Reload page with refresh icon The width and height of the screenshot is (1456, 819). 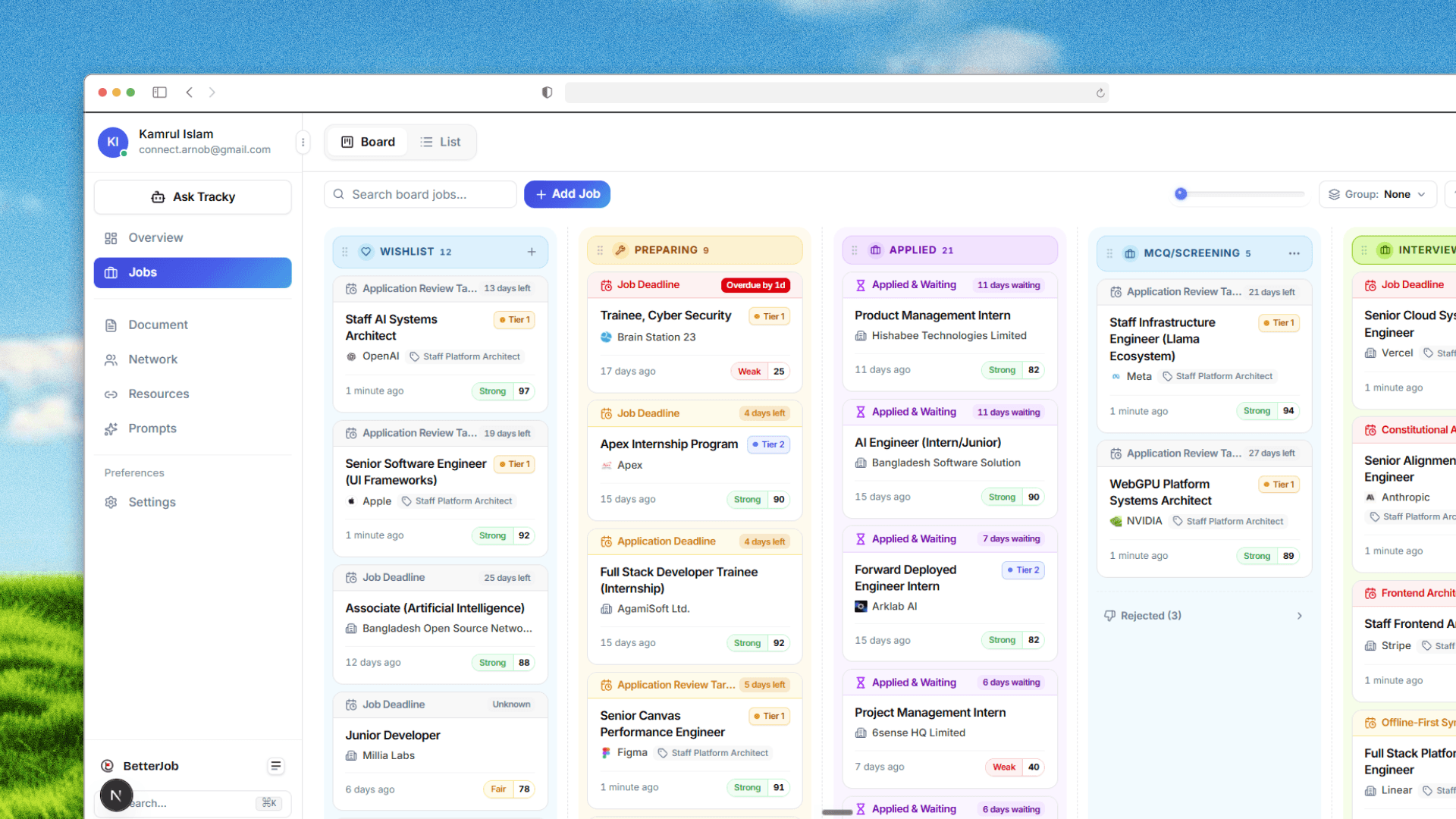pos(1100,93)
